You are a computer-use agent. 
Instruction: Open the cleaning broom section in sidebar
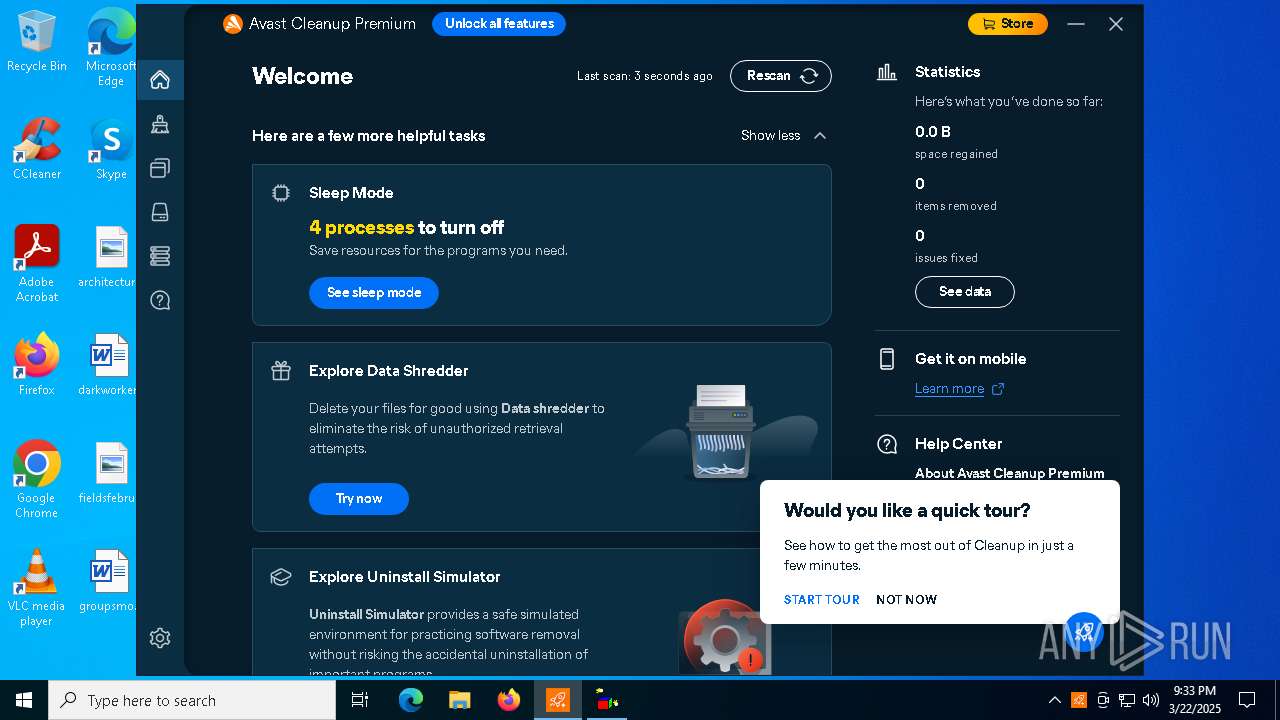point(160,124)
